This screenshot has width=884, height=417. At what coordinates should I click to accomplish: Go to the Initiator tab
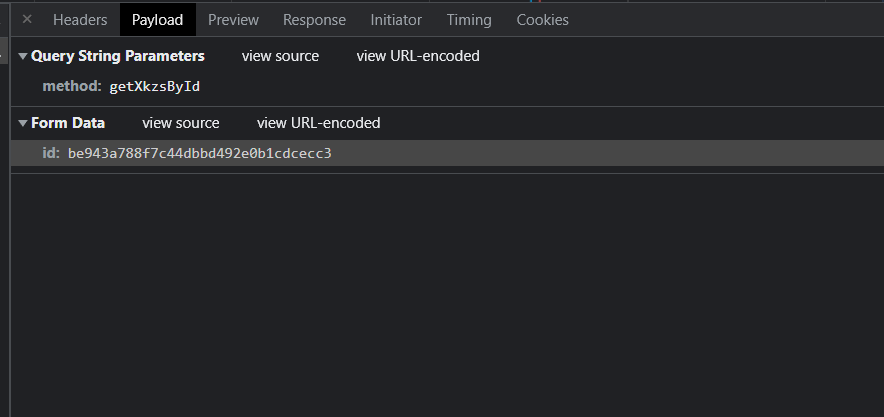(396, 20)
